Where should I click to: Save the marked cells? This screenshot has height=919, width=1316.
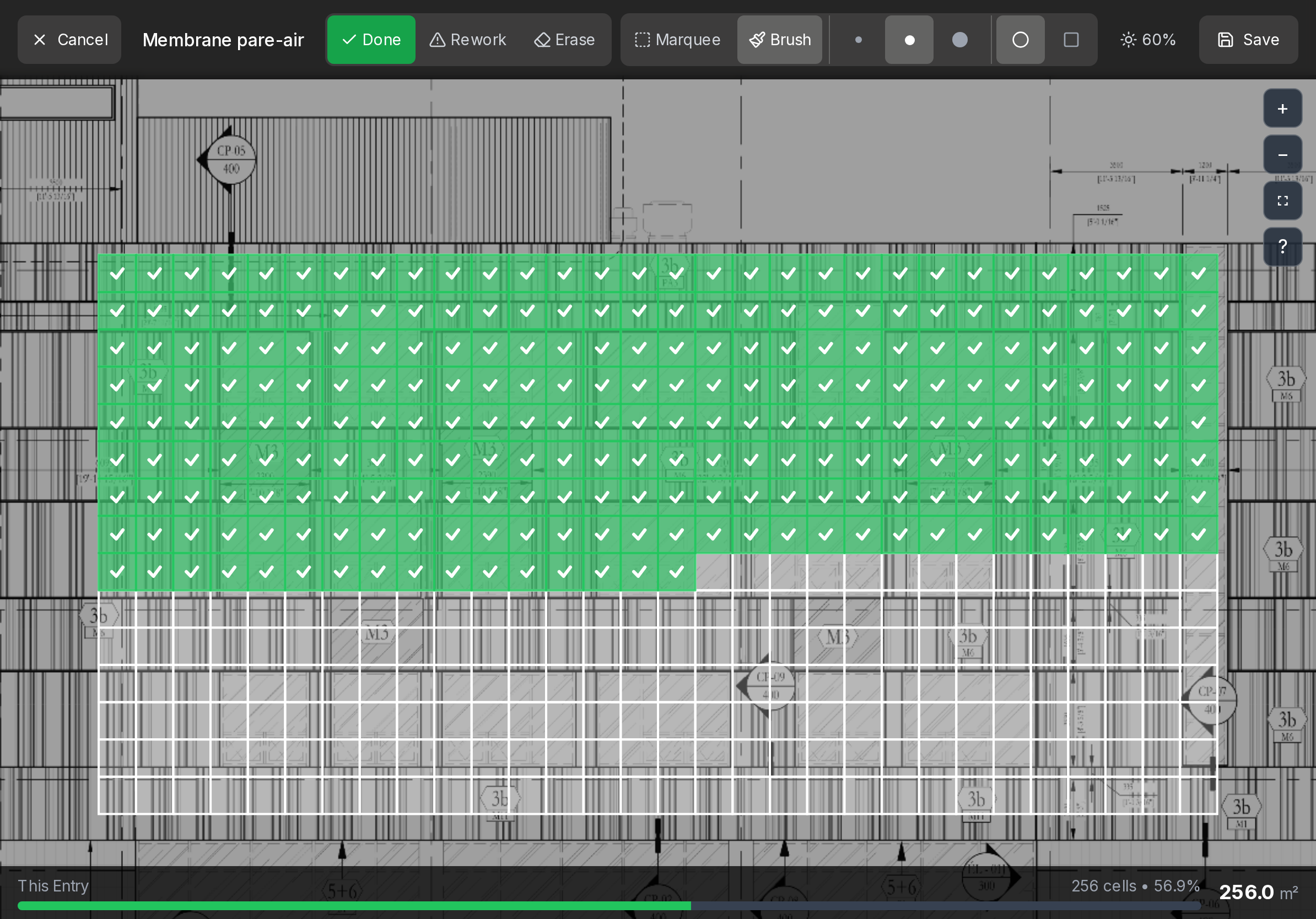pos(1248,40)
